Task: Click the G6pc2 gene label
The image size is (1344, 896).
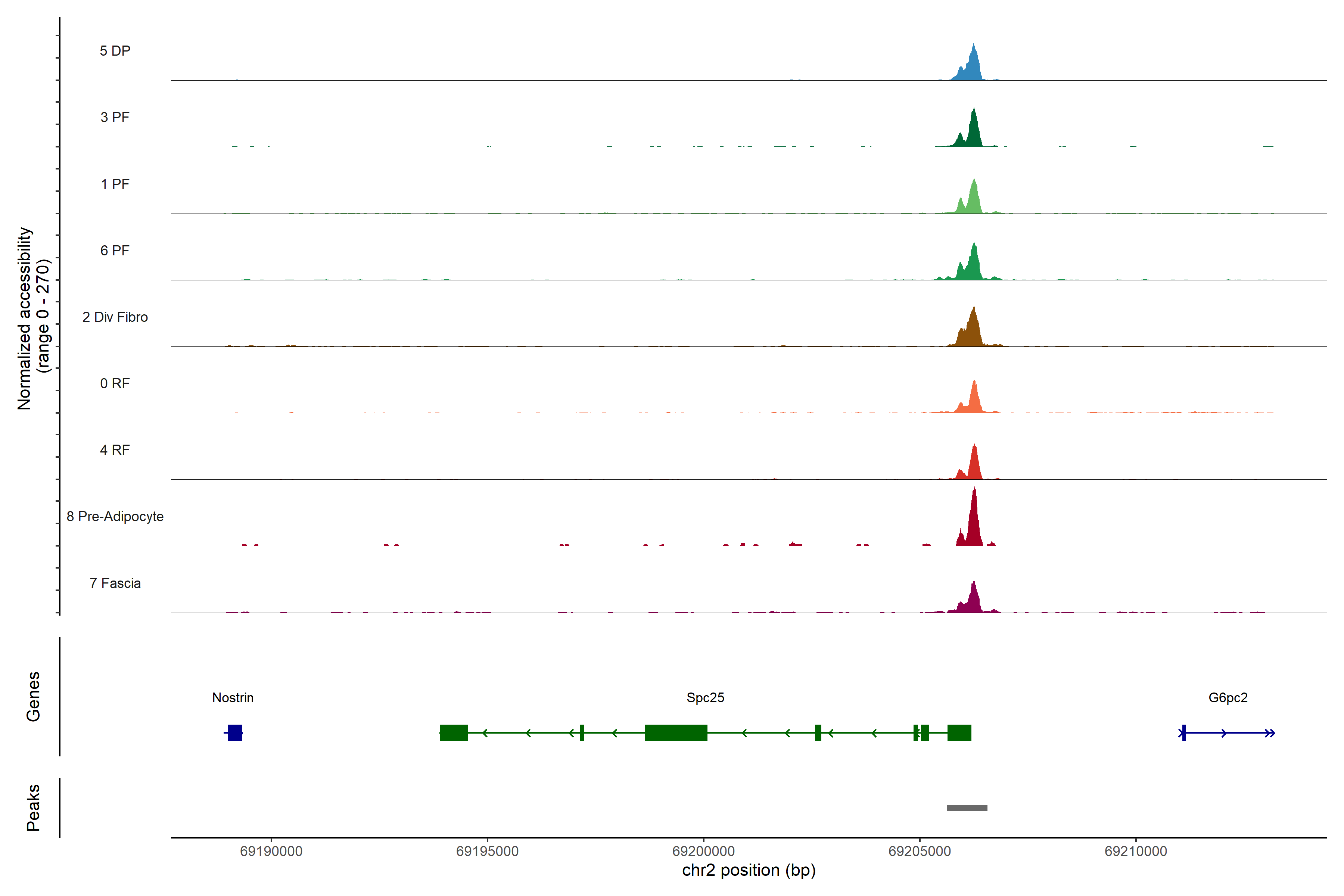Action: point(1228,698)
